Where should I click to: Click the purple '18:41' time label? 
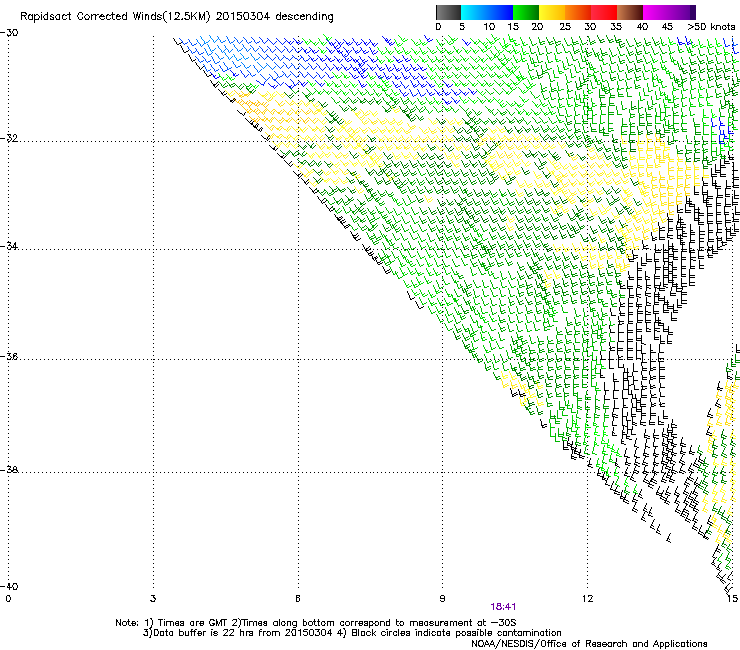pos(503,607)
